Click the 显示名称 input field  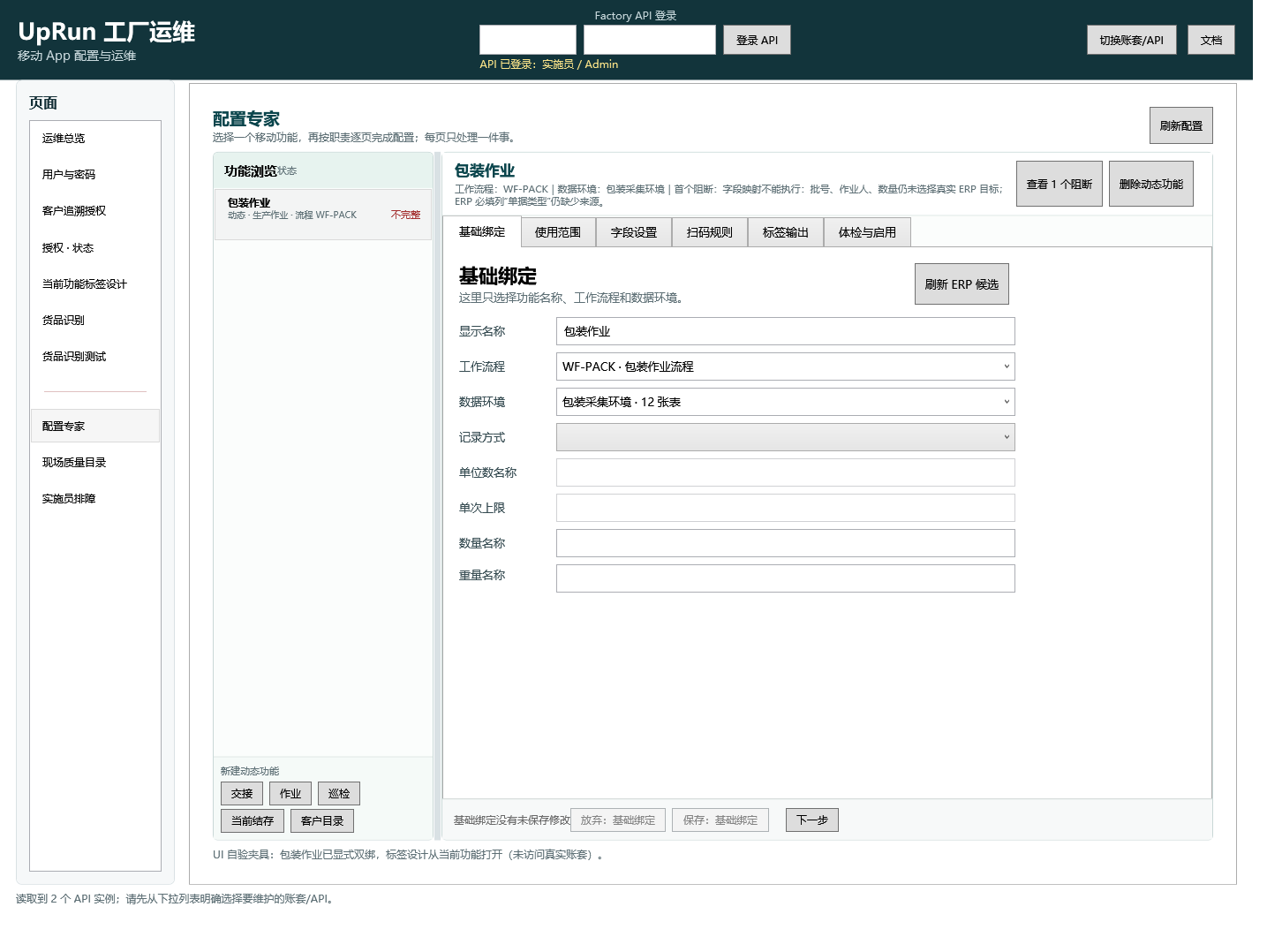786,331
